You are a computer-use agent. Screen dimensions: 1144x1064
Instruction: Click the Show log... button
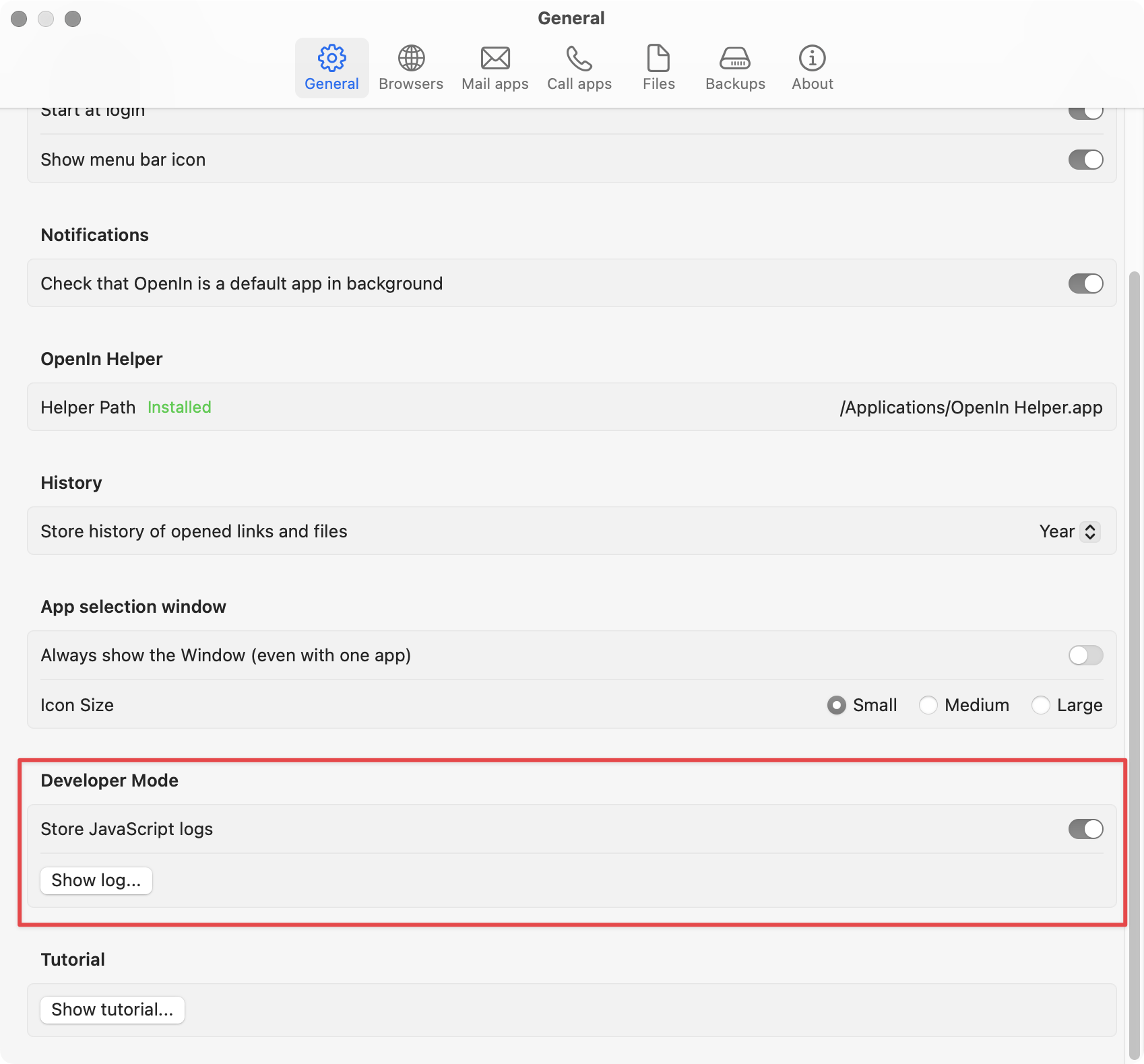(x=96, y=881)
